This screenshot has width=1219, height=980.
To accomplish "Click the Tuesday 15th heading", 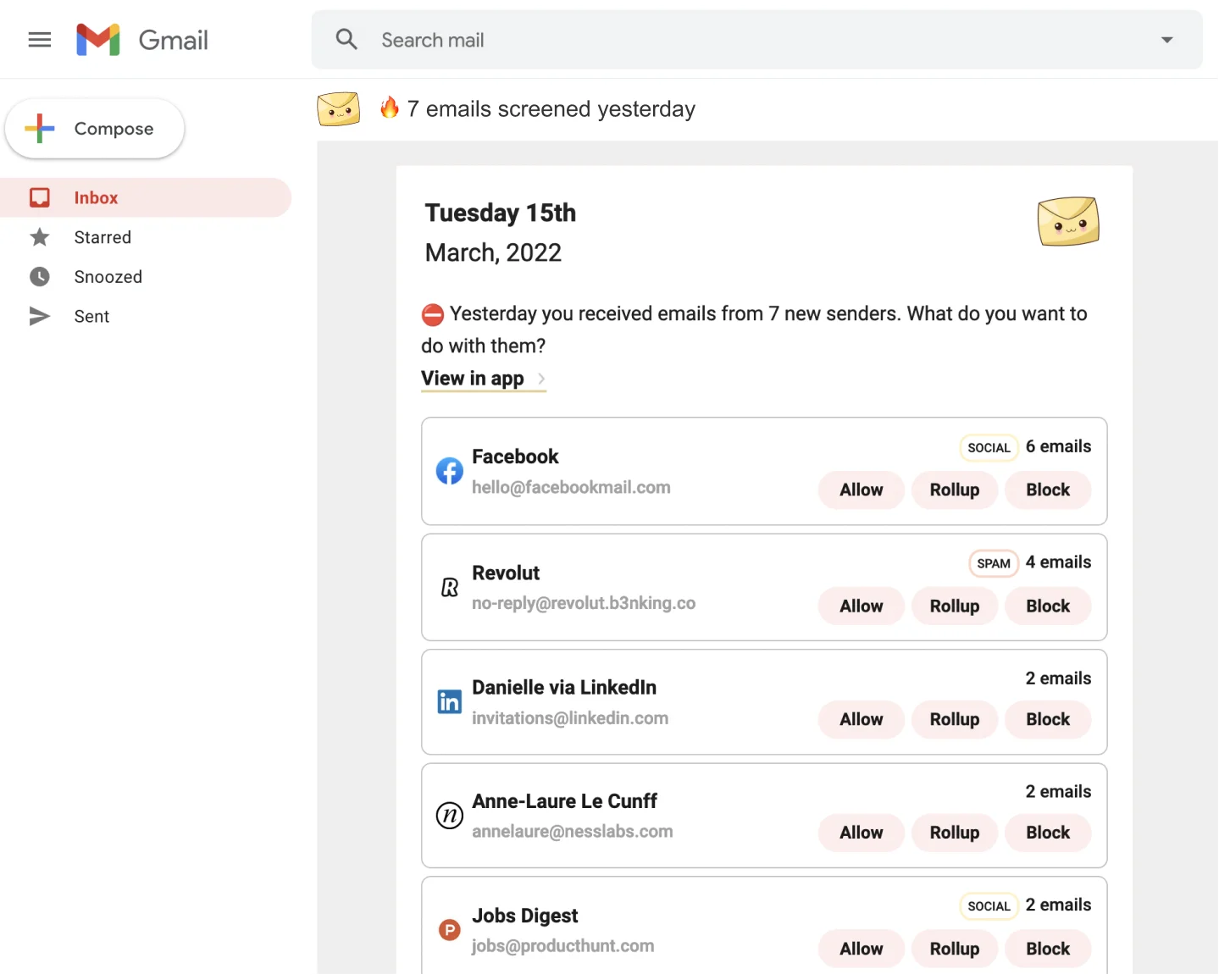I will [x=501, y=213].
